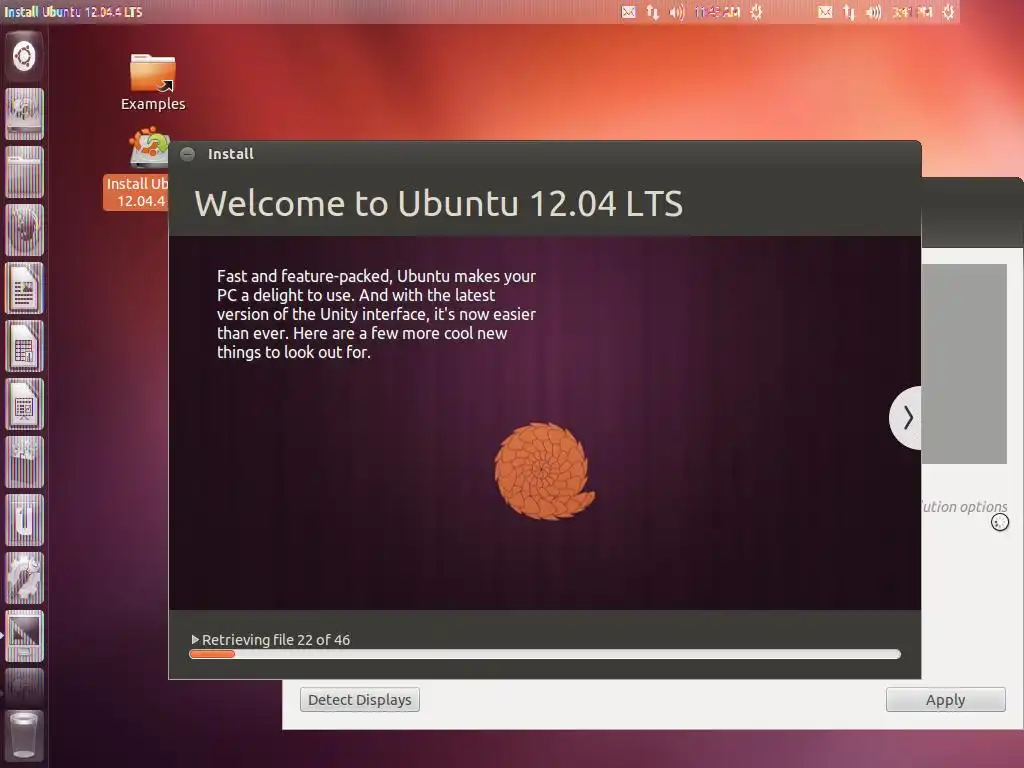1024x768 pixels.
Task: Click the Install Ubuntu launcher icon
Action: (24, 114)
